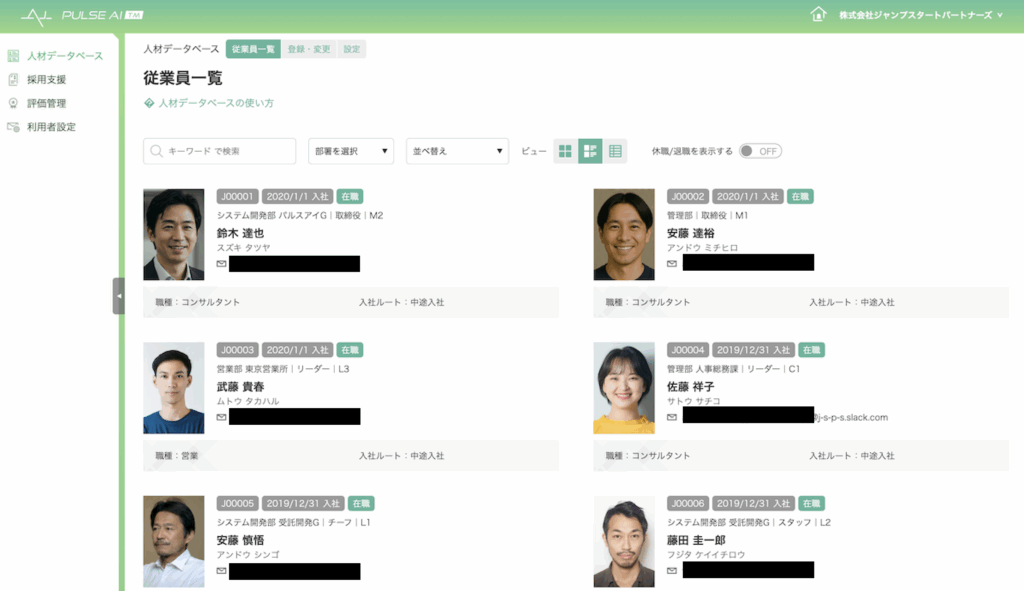Click the diamond icon beside 人材データベースの使い方
Screen dimensions: 1024x591
149,103
